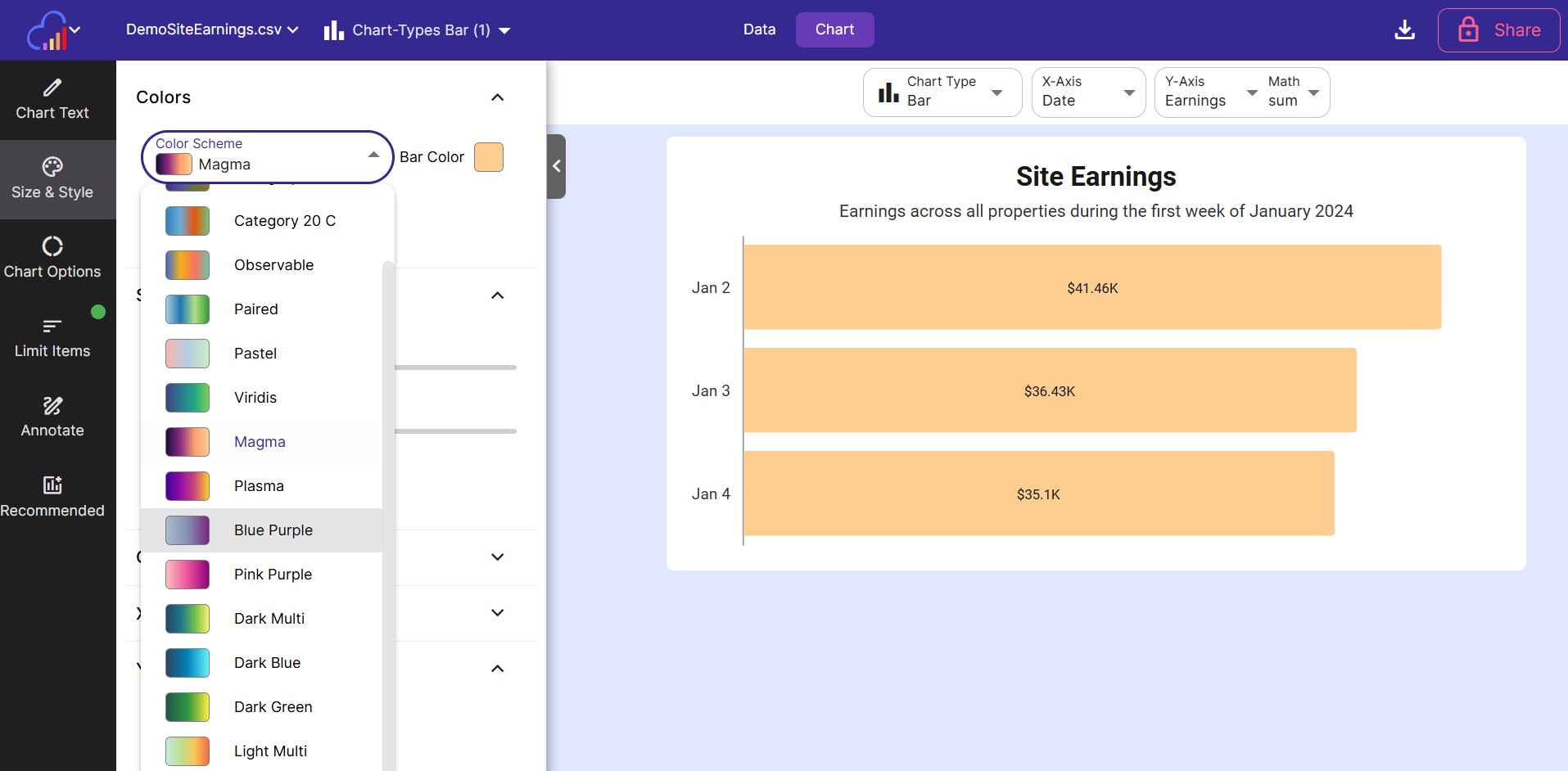
Task: Click the lower slider track behind the dropdown
Action: point(455,431)
